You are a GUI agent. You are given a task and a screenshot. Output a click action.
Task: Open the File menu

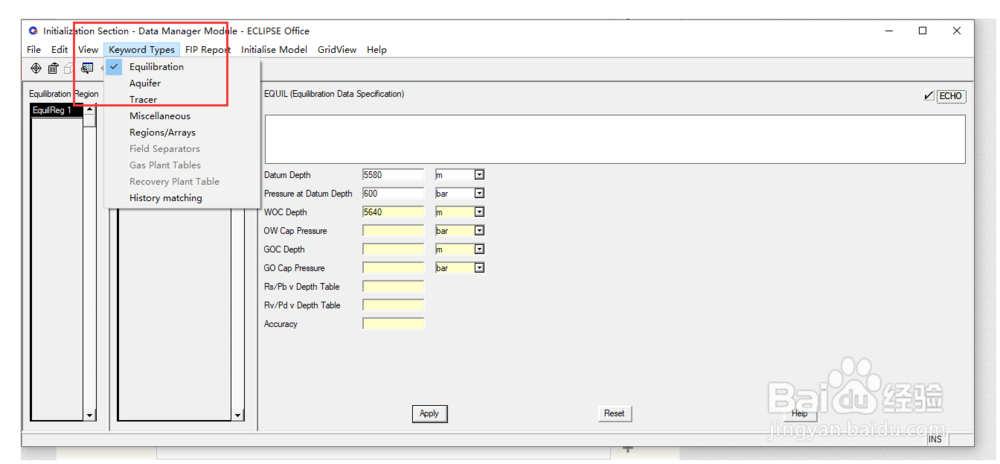click(x=34, y=50)
